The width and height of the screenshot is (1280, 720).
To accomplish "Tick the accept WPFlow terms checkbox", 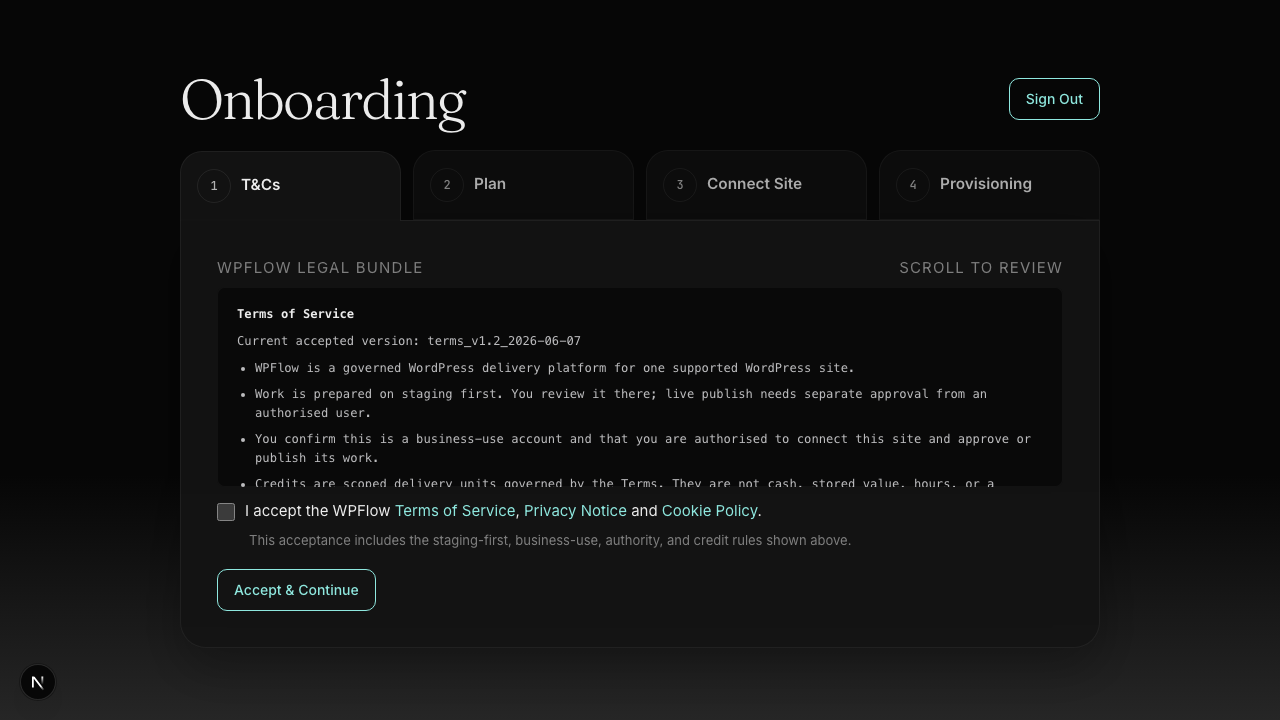I will 226,512.
